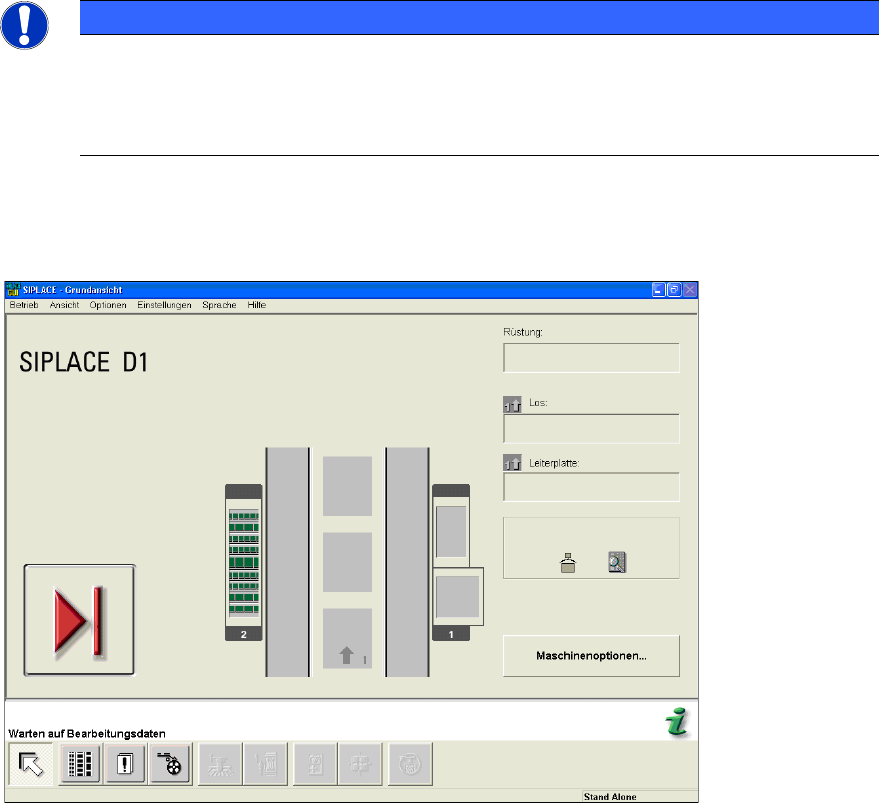879x810 pixels.
Task: Click the Rüstung input field
Action: [x=591, y=358]
